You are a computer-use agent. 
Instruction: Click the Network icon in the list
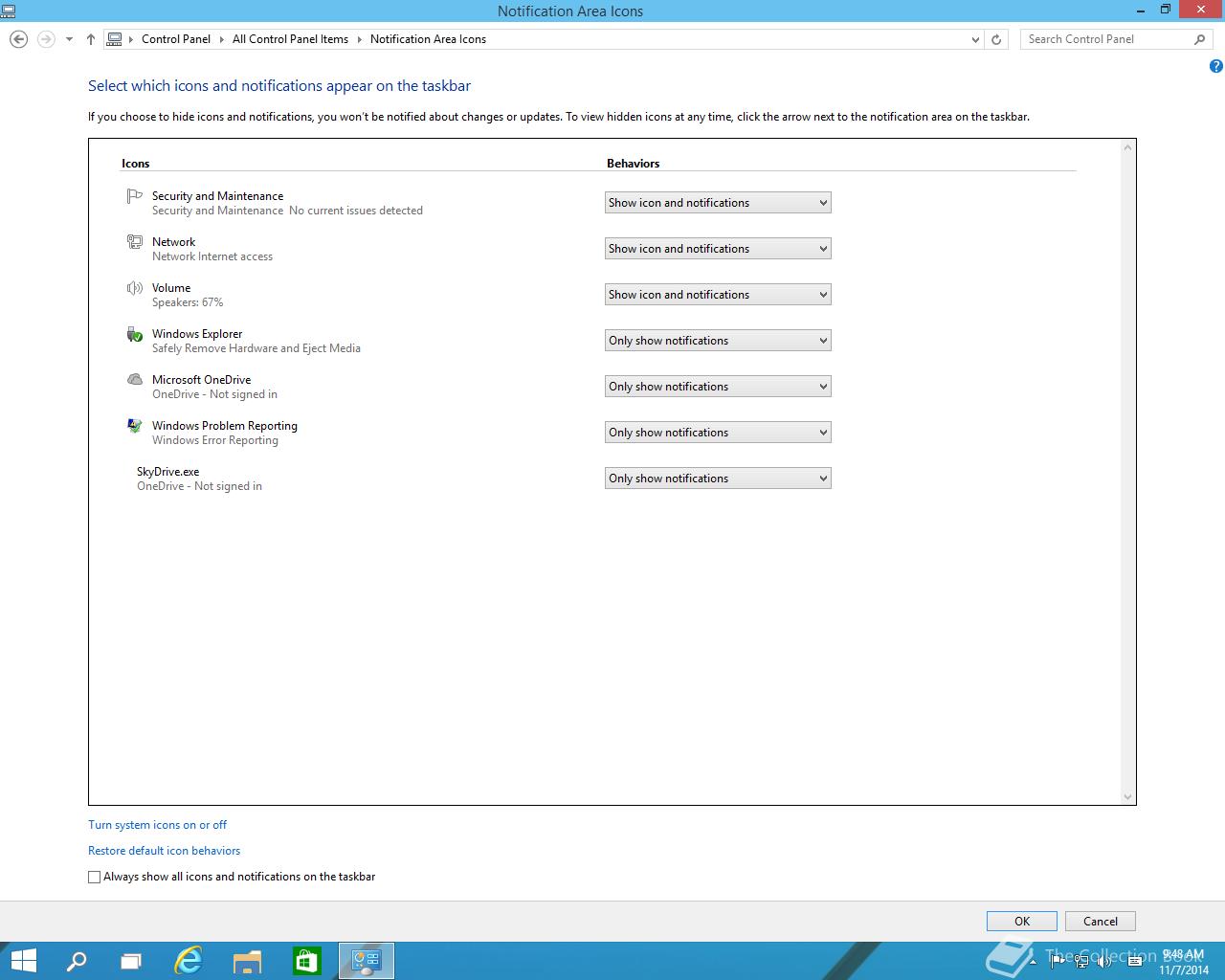point(135,242)
